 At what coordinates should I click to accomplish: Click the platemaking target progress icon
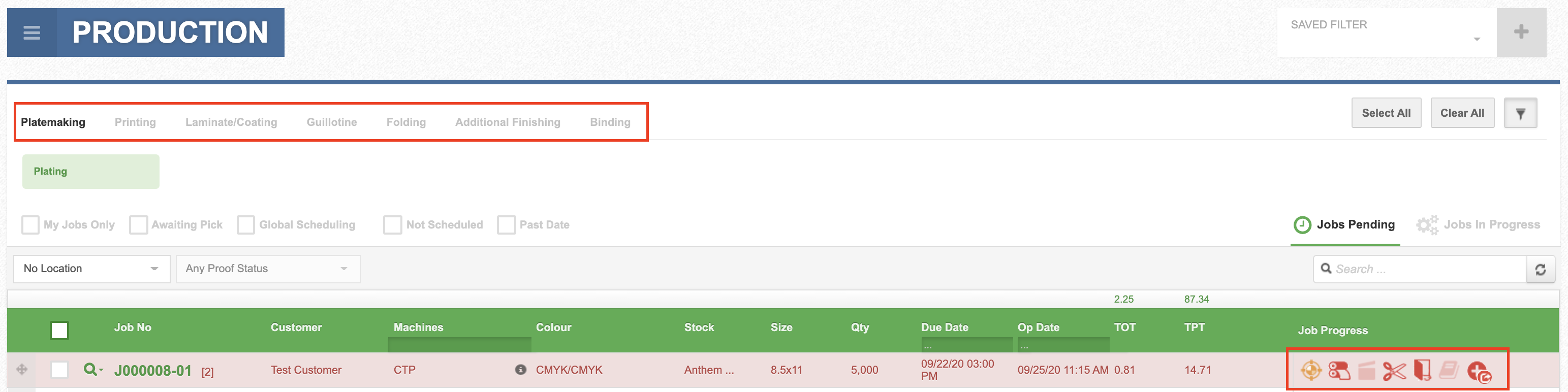(1310, 370)
